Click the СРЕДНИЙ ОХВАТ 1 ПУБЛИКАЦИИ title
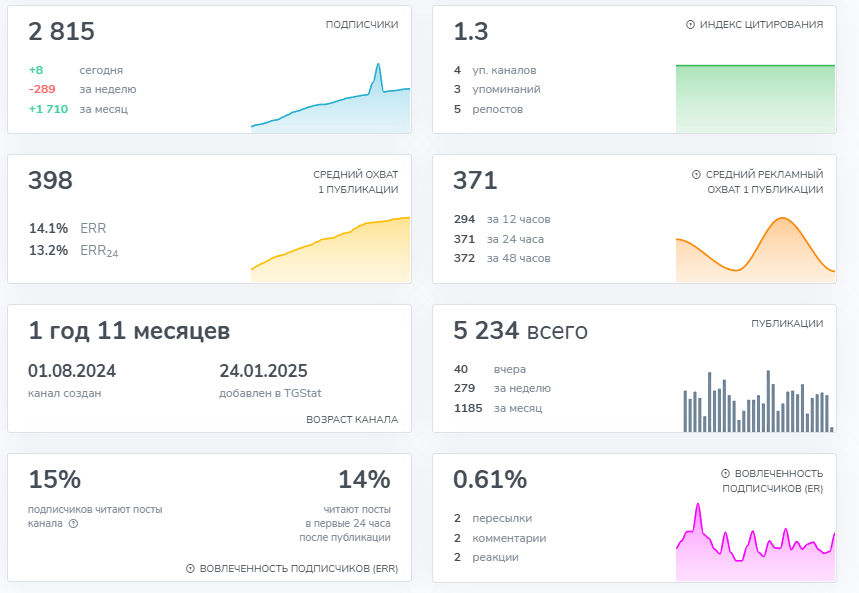The image size is (859, 593). click(356, 182)
